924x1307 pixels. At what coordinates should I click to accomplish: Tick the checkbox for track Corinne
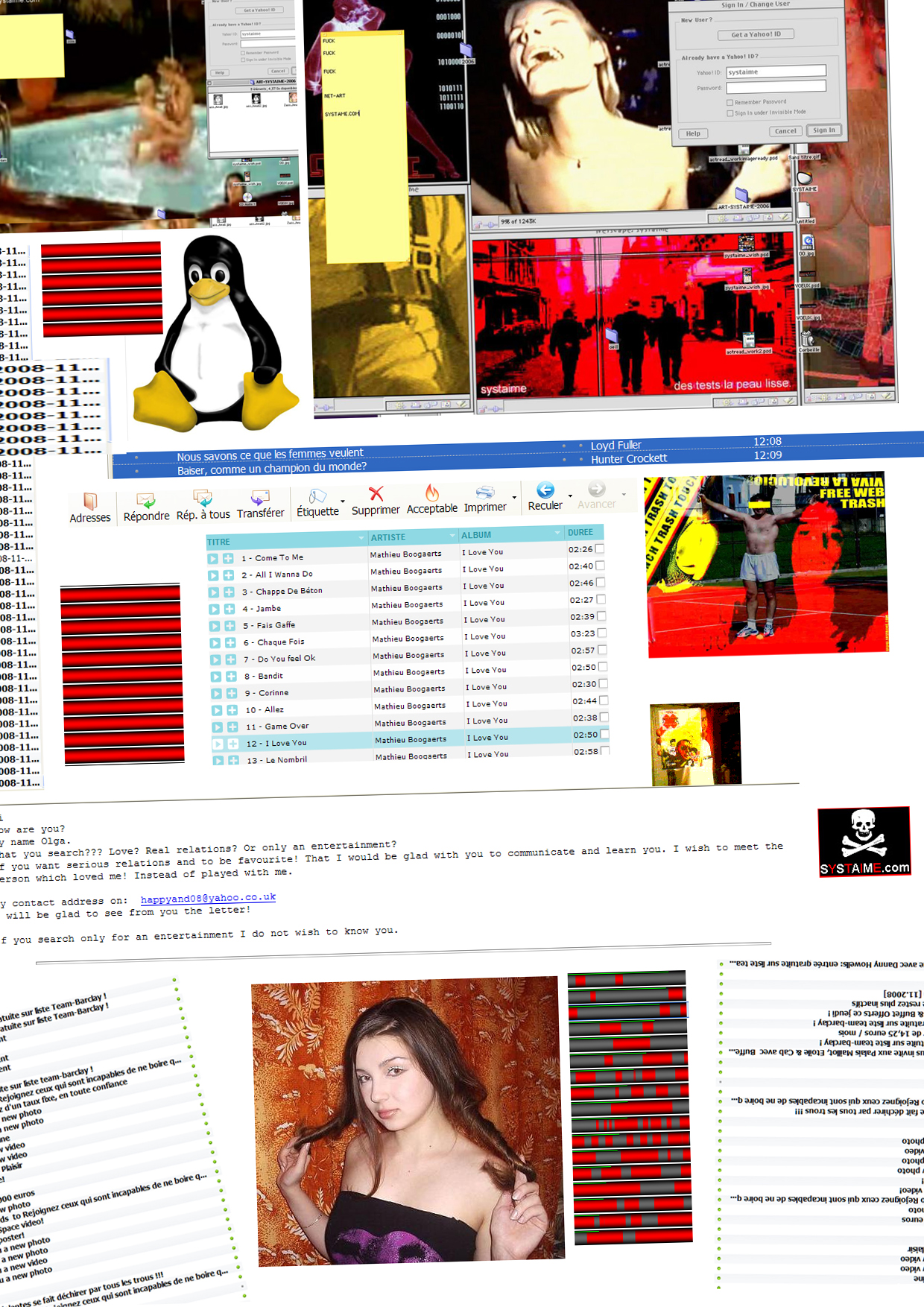pos(604,683)
